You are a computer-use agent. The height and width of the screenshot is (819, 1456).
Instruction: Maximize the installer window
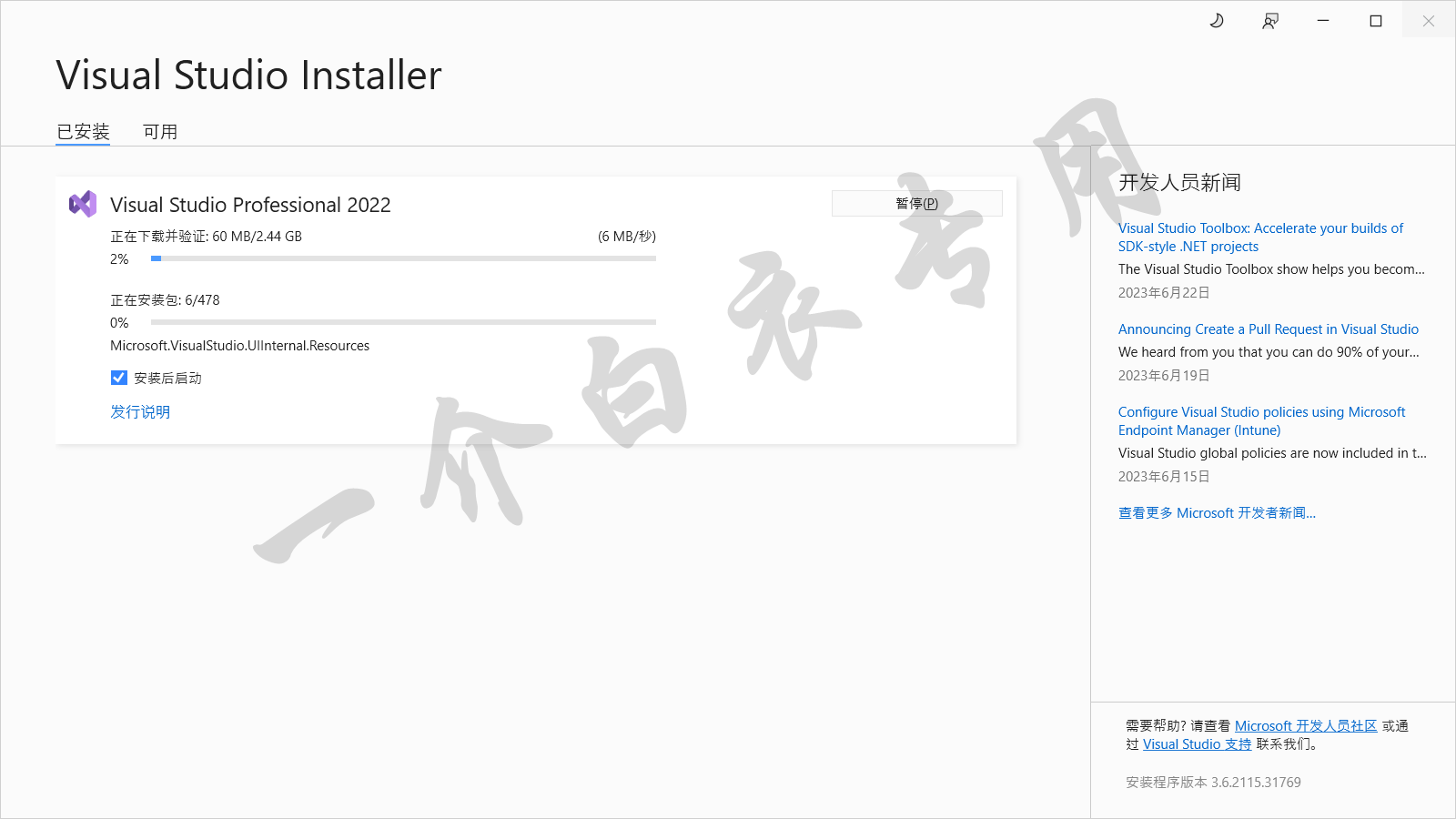1376,20
